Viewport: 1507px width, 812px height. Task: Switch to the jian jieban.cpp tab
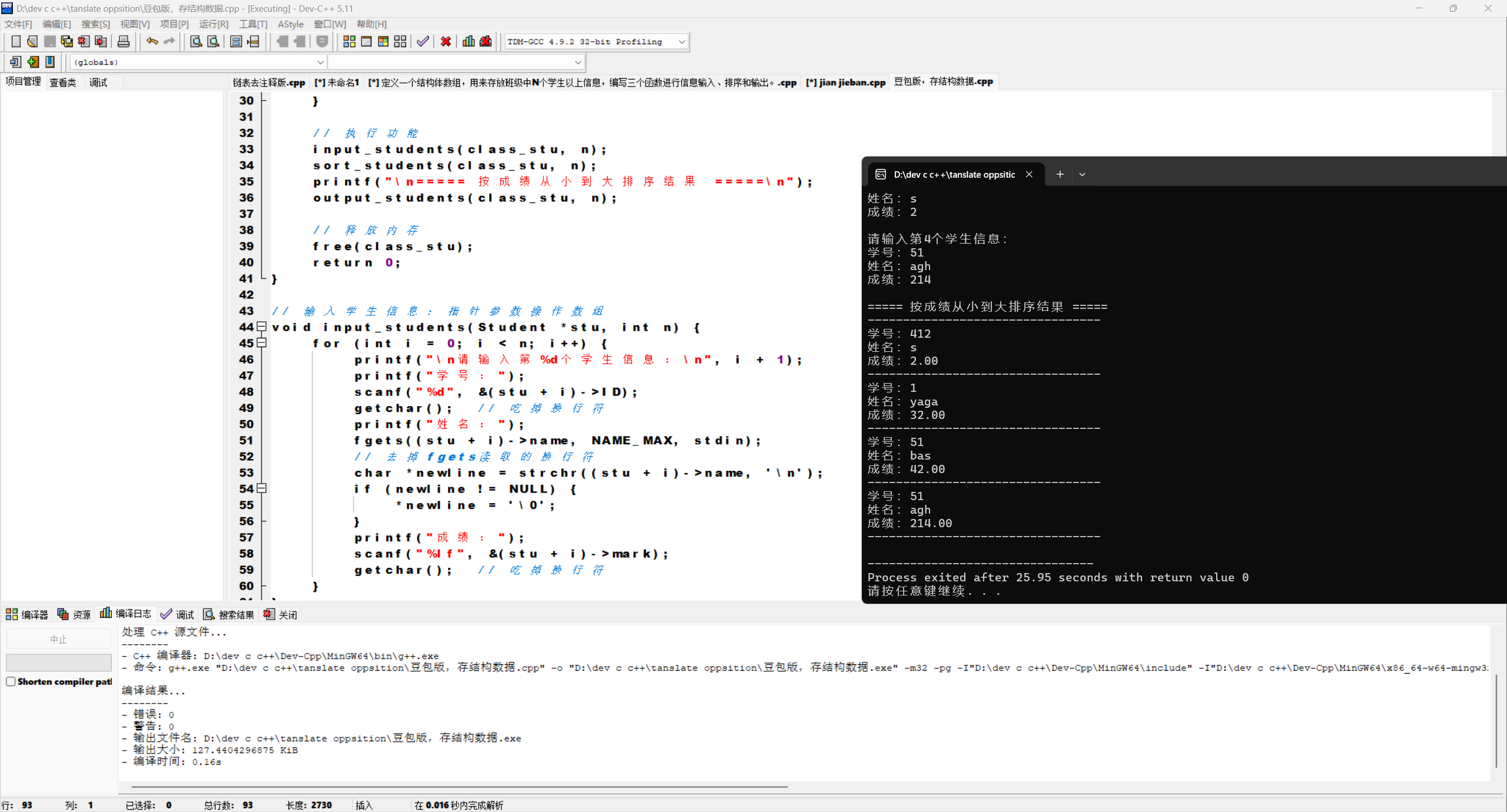coord(845,82)
